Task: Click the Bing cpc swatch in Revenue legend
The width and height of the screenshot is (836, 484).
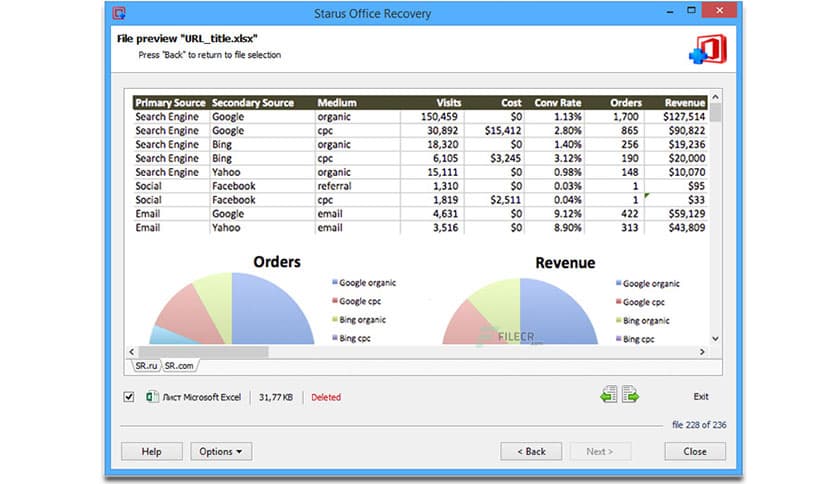Action: [x=618, y=338]
